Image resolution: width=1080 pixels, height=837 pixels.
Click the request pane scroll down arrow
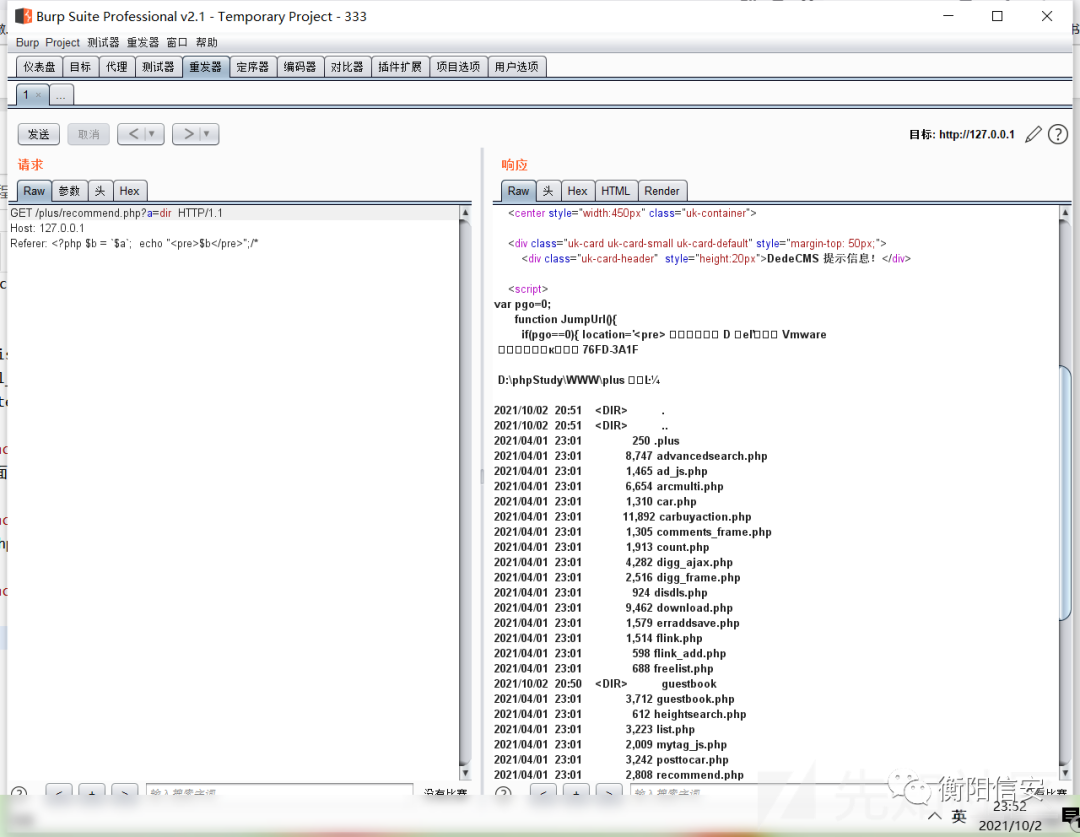click(465, 773)
